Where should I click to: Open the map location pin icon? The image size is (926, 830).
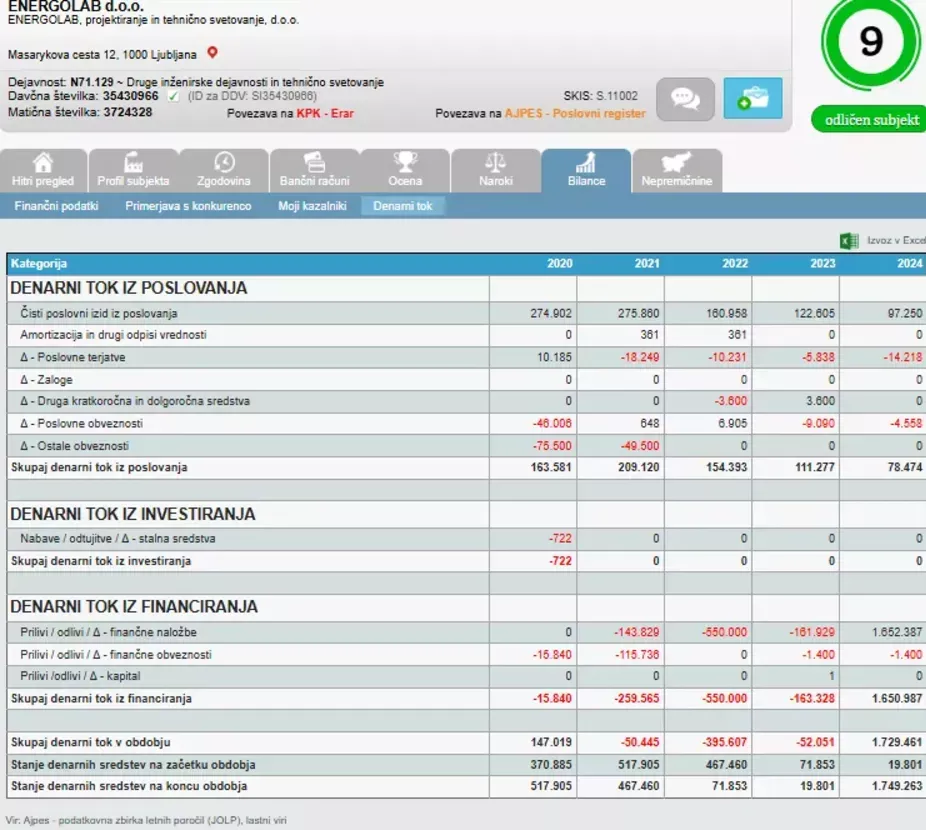(213, 53)
